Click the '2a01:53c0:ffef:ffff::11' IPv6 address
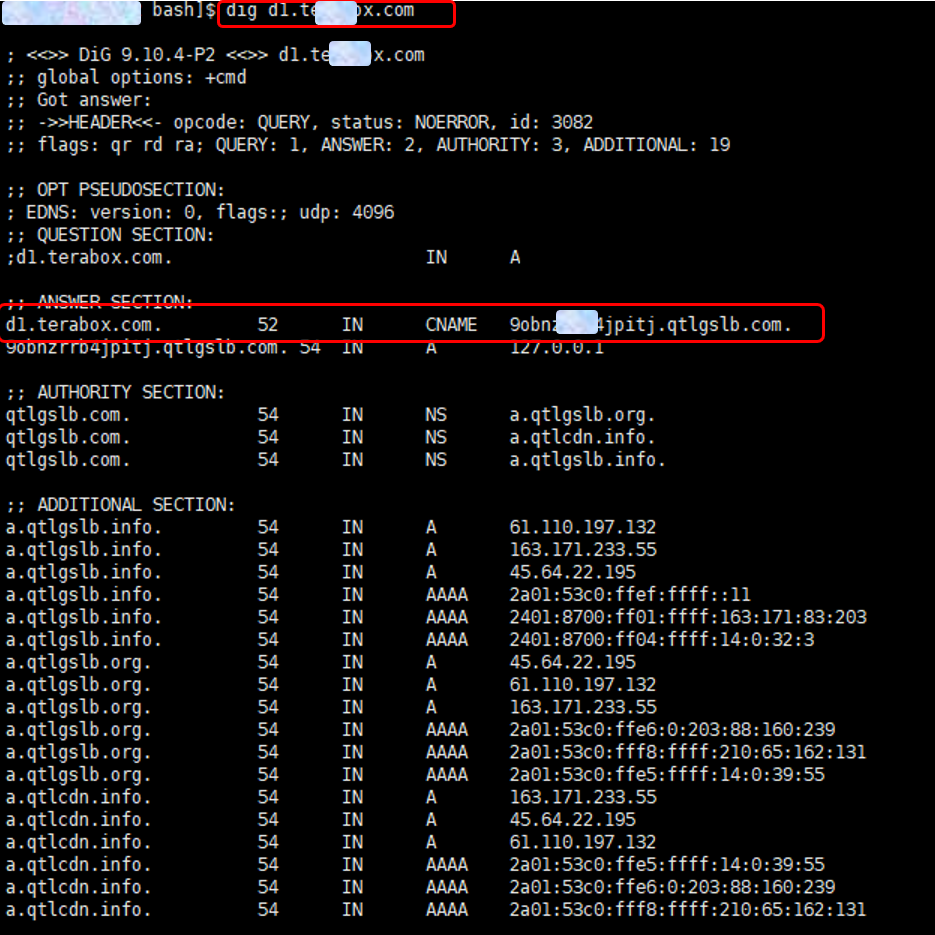935x935 pixels. tap(630, 595)
